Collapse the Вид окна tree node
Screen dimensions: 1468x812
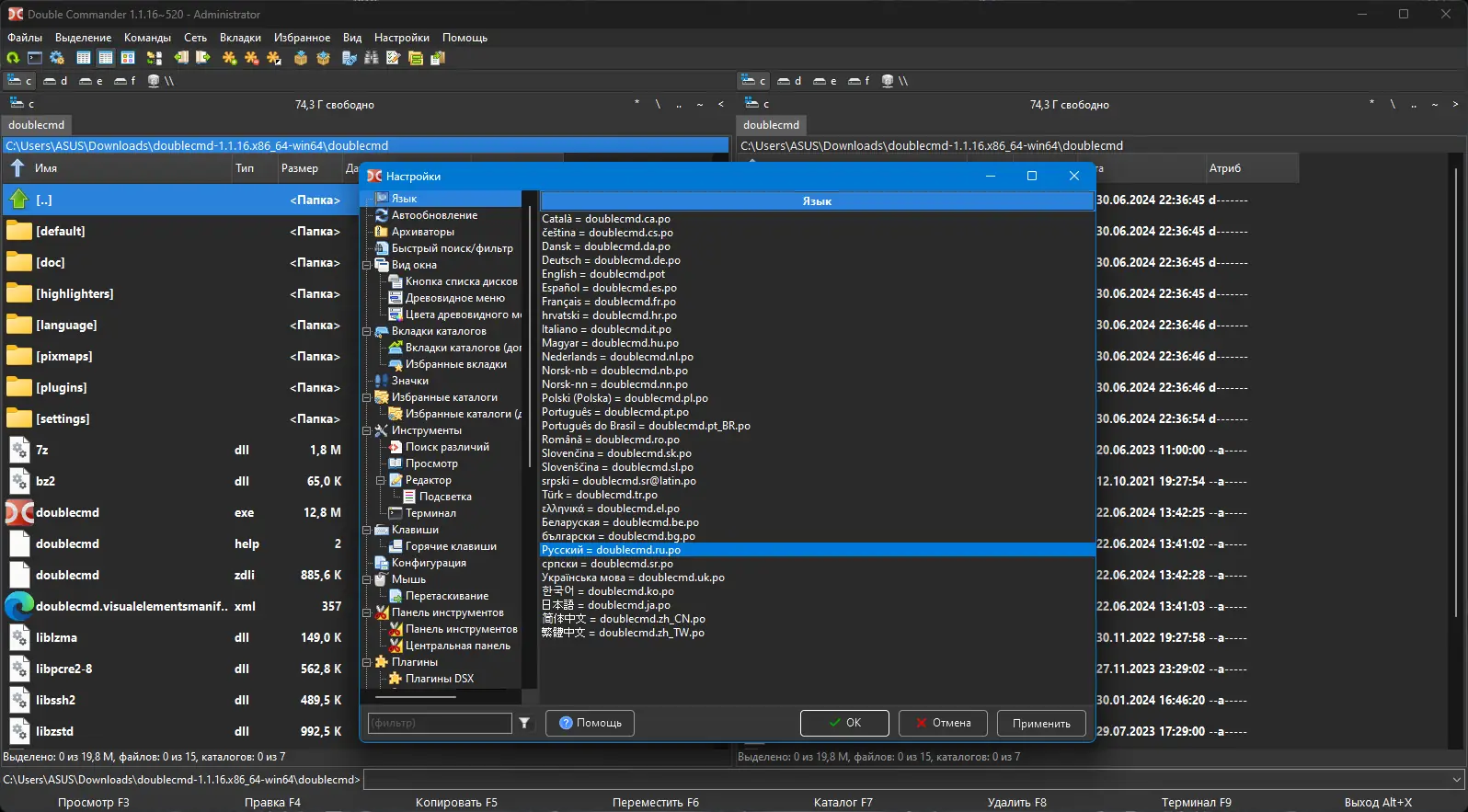coord(367,265)
